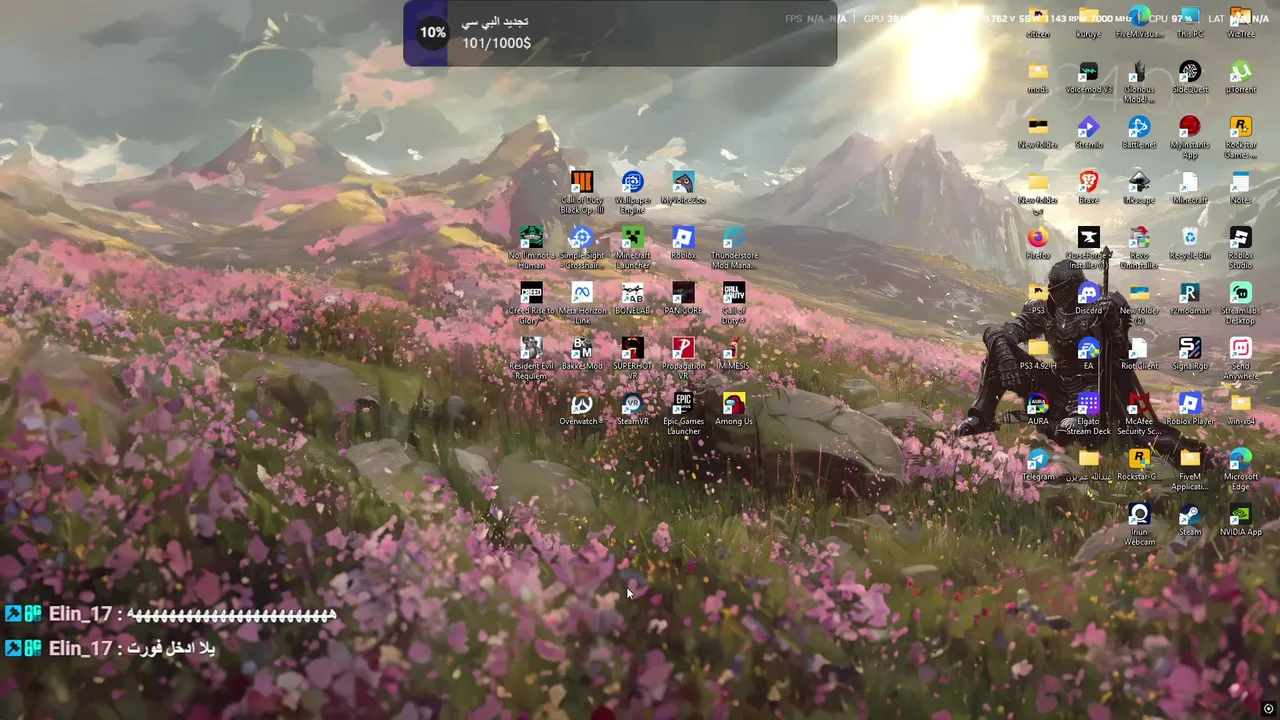Launch SideQuest app icon
This screenshot has width=1280, height=720.
[1189, 71]
